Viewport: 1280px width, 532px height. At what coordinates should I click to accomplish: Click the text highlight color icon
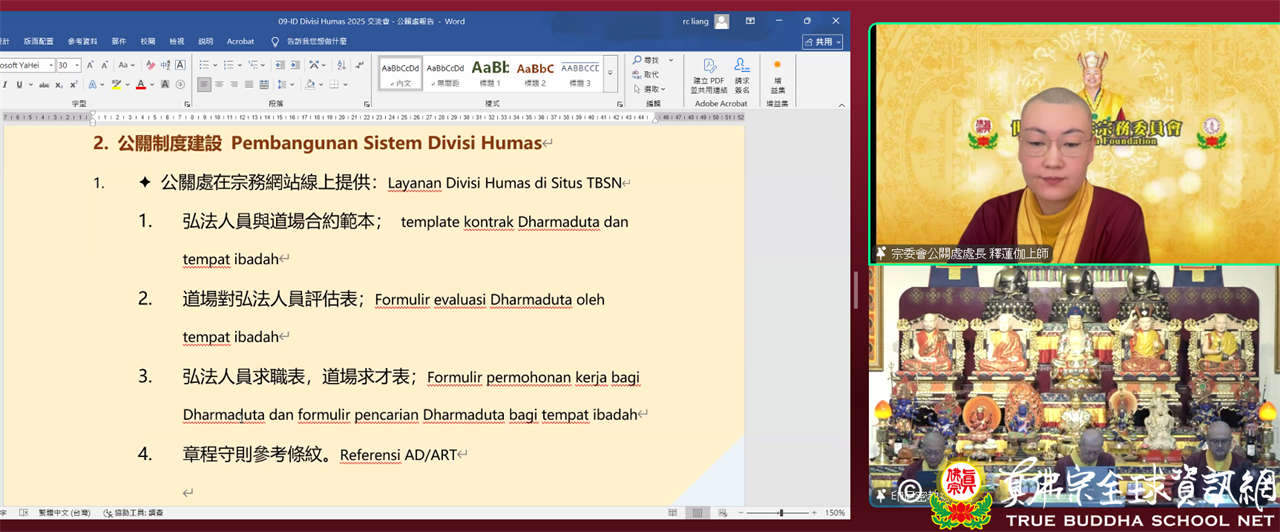[117, 85]
